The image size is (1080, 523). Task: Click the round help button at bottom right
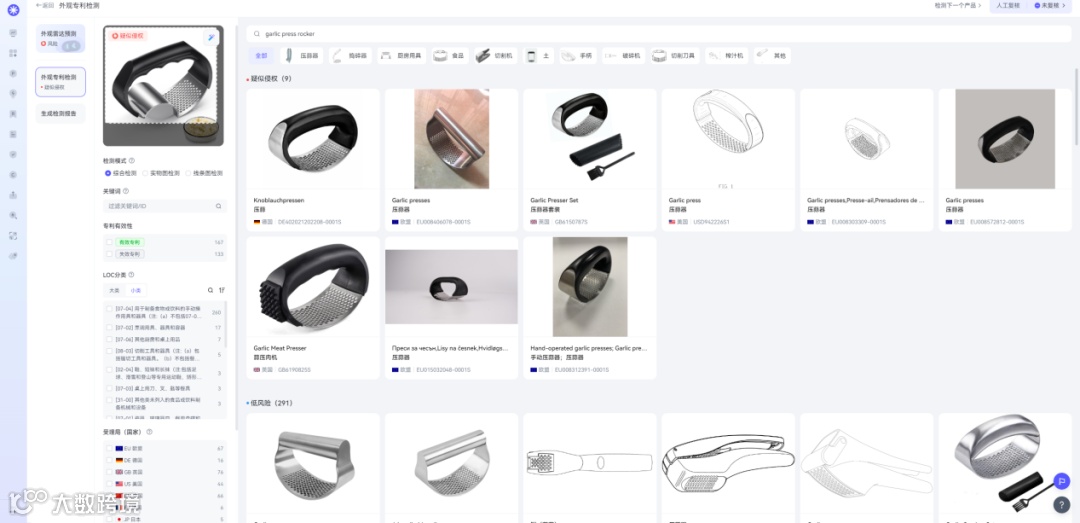pos(1061,504)
